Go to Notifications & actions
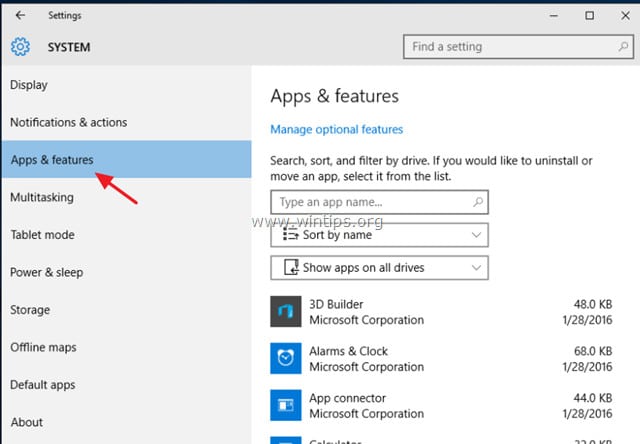Image resolution: width=640 pixels, height=444 pixels. pos(127,122)
